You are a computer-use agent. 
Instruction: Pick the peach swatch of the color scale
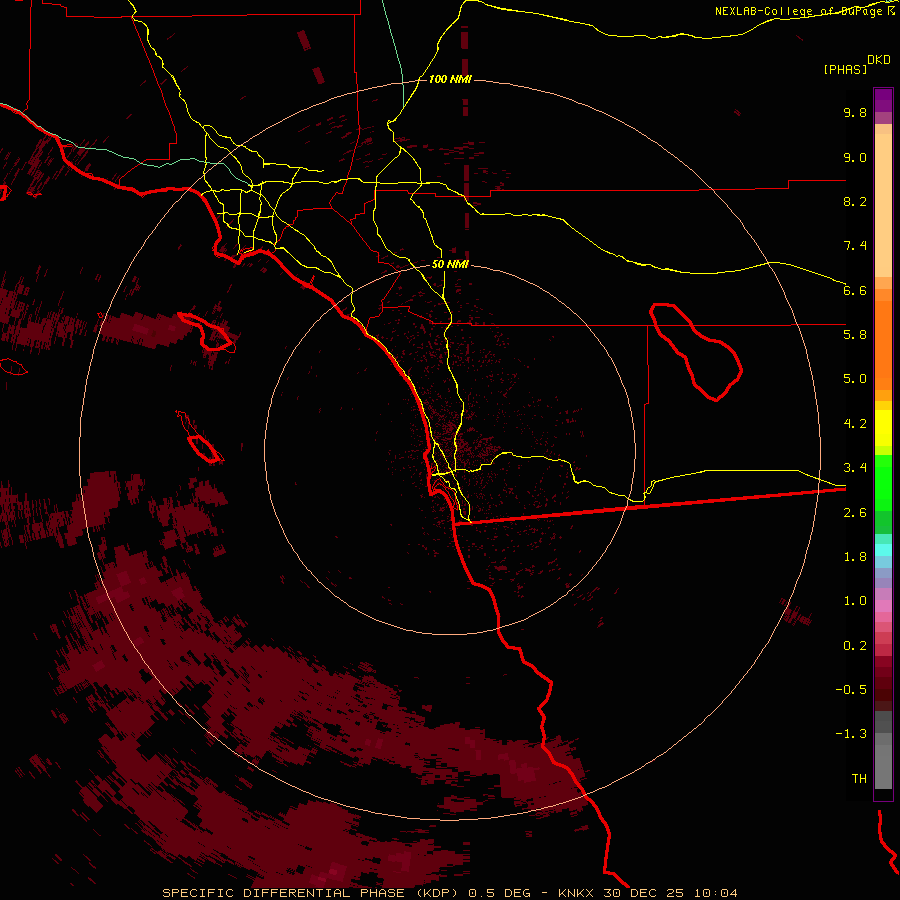(x=883, y=207)
